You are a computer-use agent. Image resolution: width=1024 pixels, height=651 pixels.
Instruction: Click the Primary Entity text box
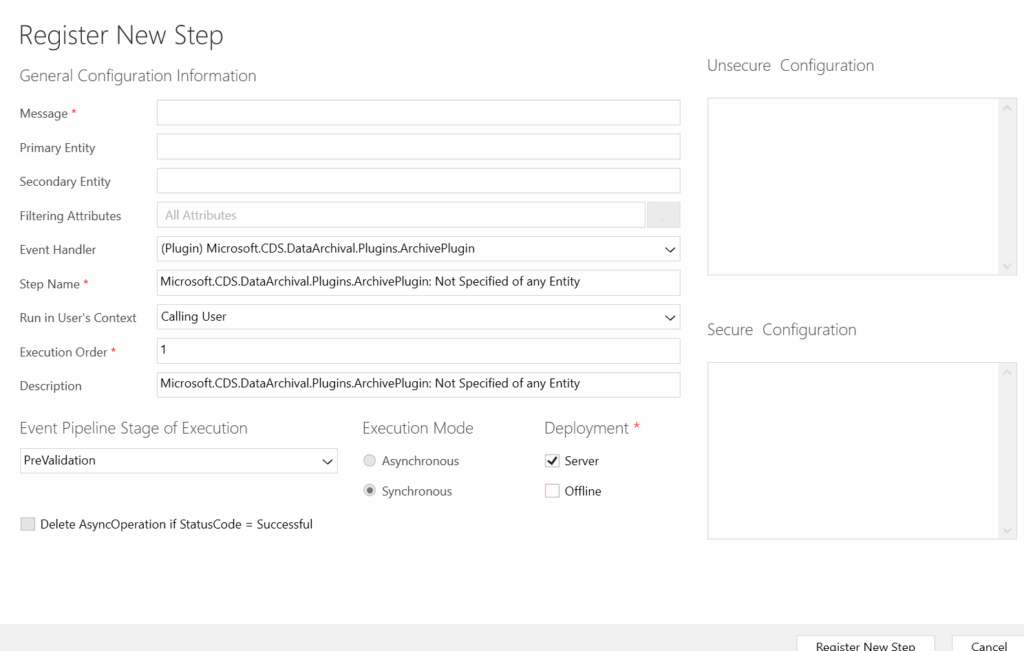tap(418, 147)
